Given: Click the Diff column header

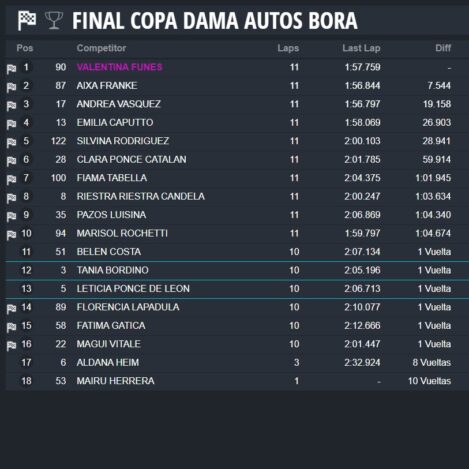Looking at the screenshot, I should pos(443,48).
